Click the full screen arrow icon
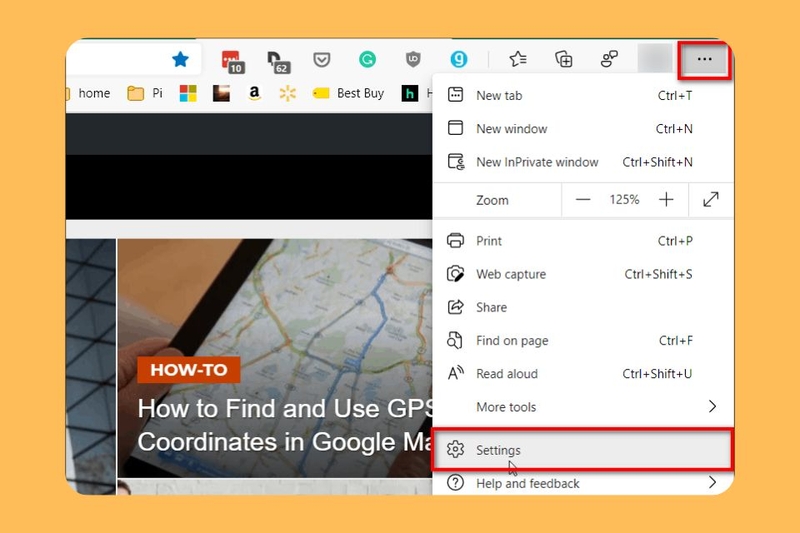Viewport: 800px width, 533px height. pos(711,199)
